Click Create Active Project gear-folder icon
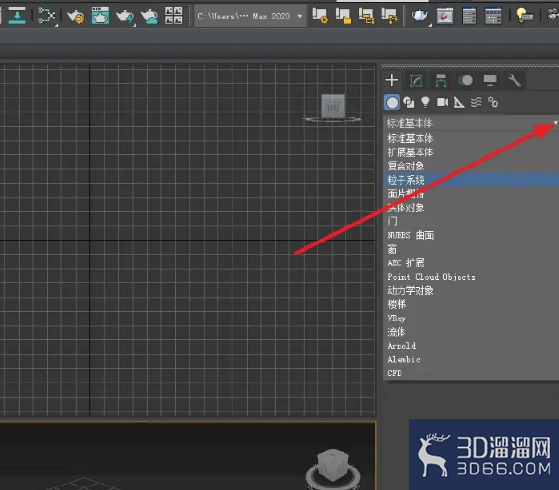Image resolution: width=559 pixels, height=490 pixels. coord(320,16)
